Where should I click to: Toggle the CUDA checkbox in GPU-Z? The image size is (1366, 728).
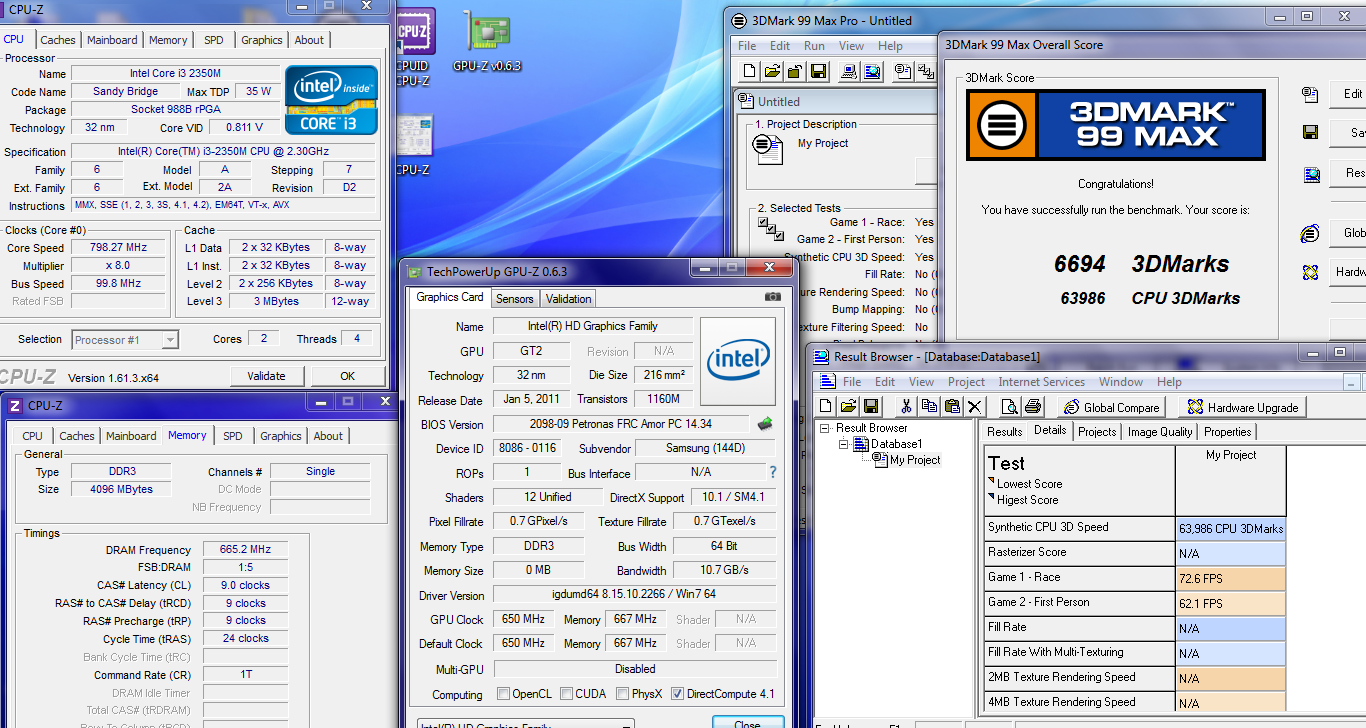pyautogui.click(x=567, y=694)
